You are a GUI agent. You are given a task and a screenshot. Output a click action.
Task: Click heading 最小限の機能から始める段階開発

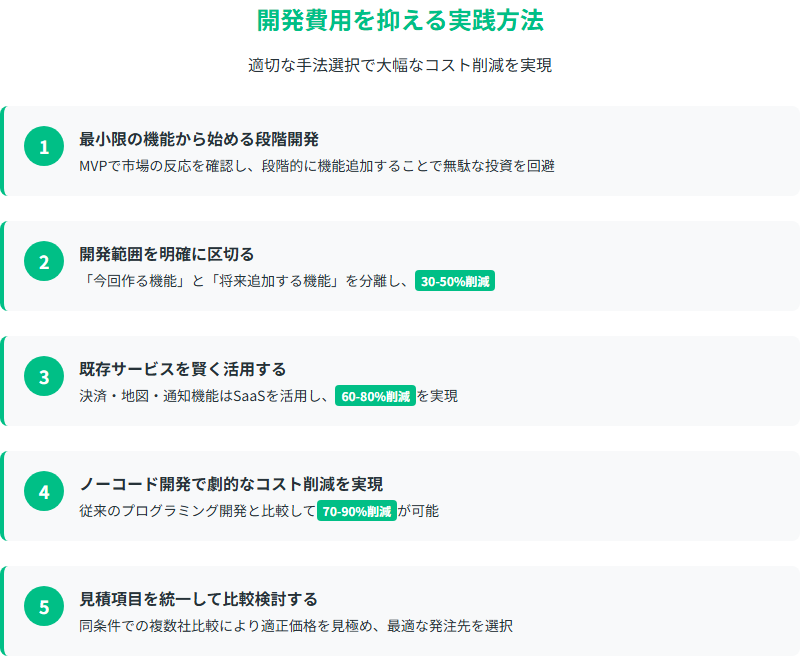click(x=199, y=139)
